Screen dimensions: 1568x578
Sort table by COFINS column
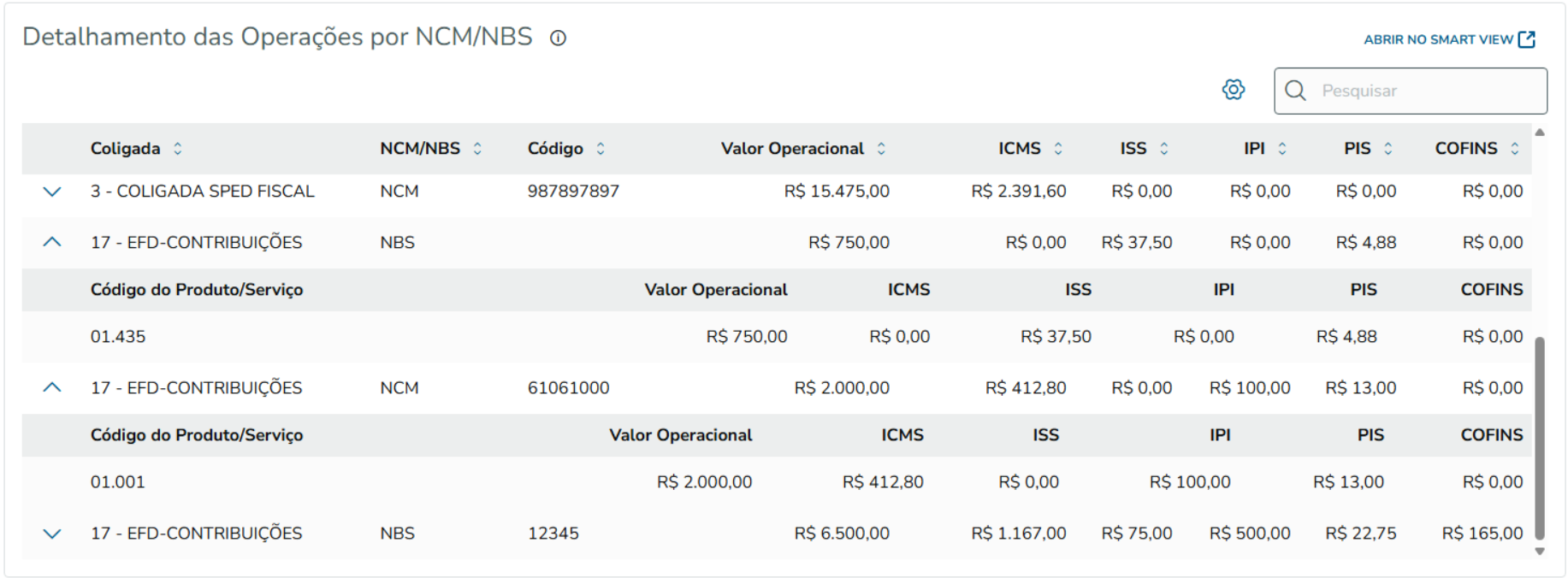click(1515, 149)
